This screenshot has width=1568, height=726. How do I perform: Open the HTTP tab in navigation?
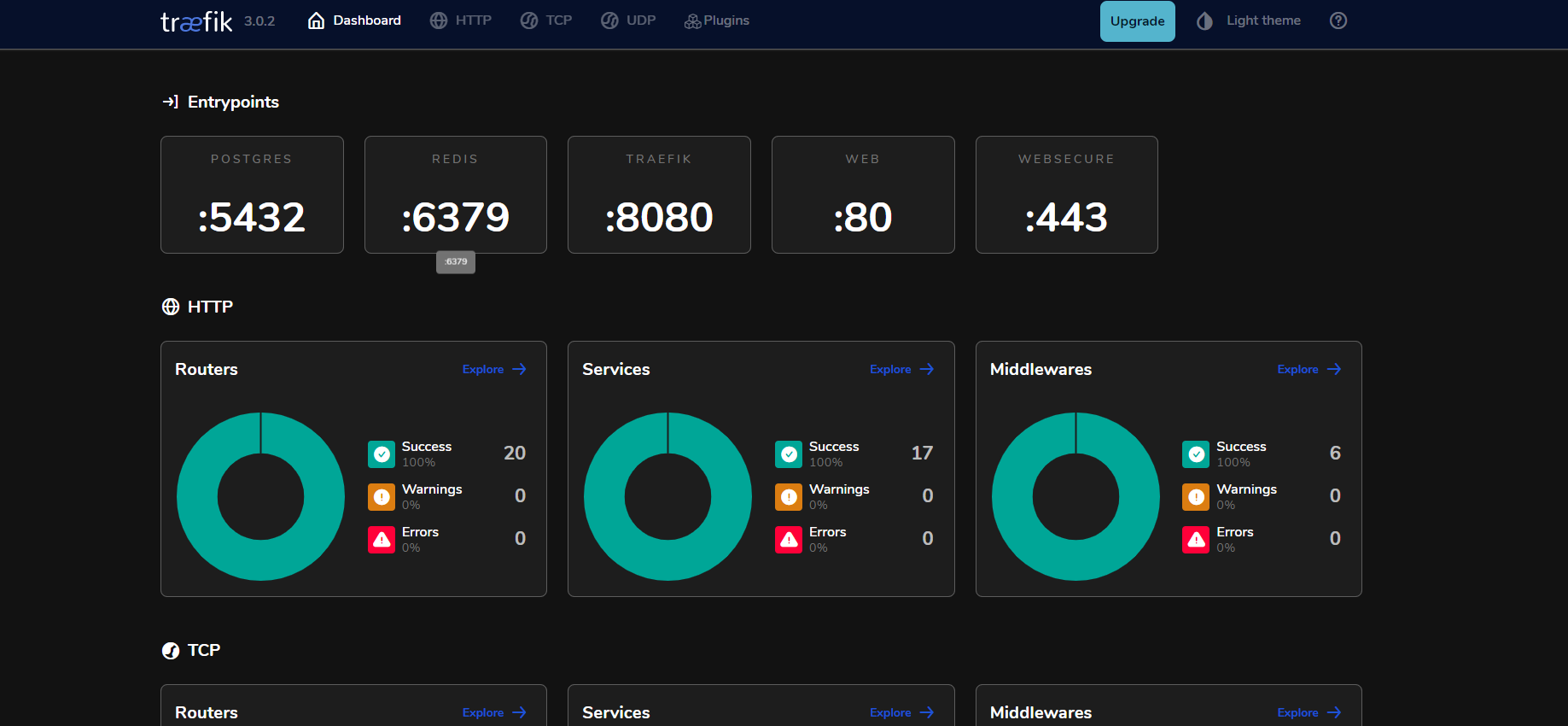tap(461, 20)
